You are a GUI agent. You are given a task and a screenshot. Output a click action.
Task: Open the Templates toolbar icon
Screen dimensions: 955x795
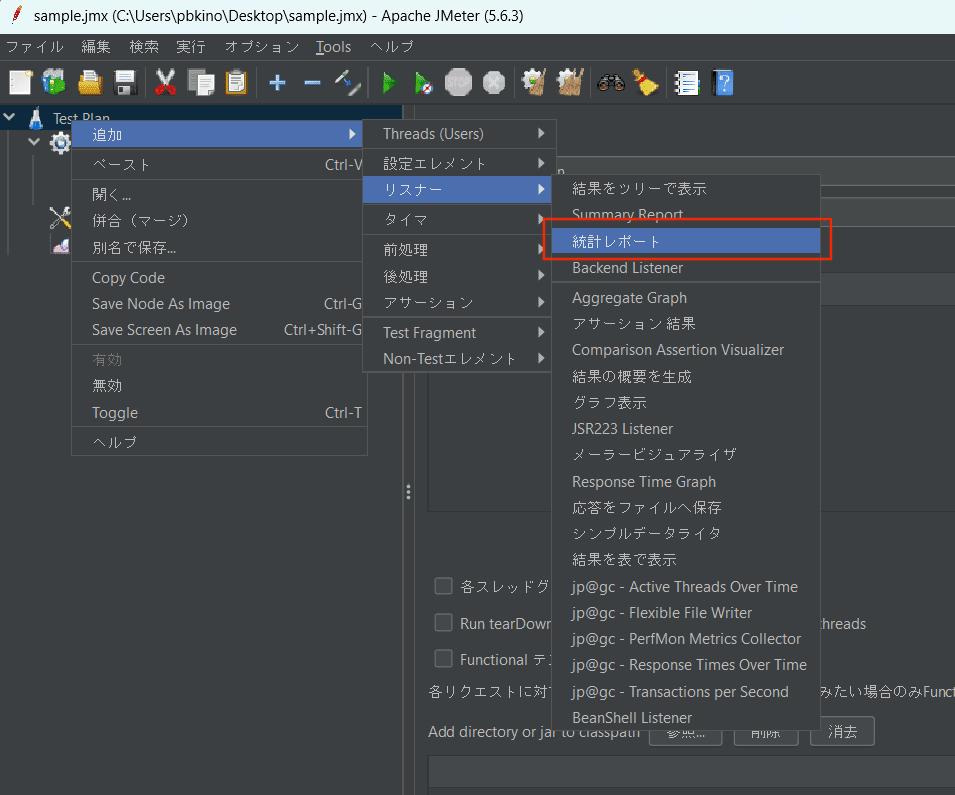click(54, 82)
